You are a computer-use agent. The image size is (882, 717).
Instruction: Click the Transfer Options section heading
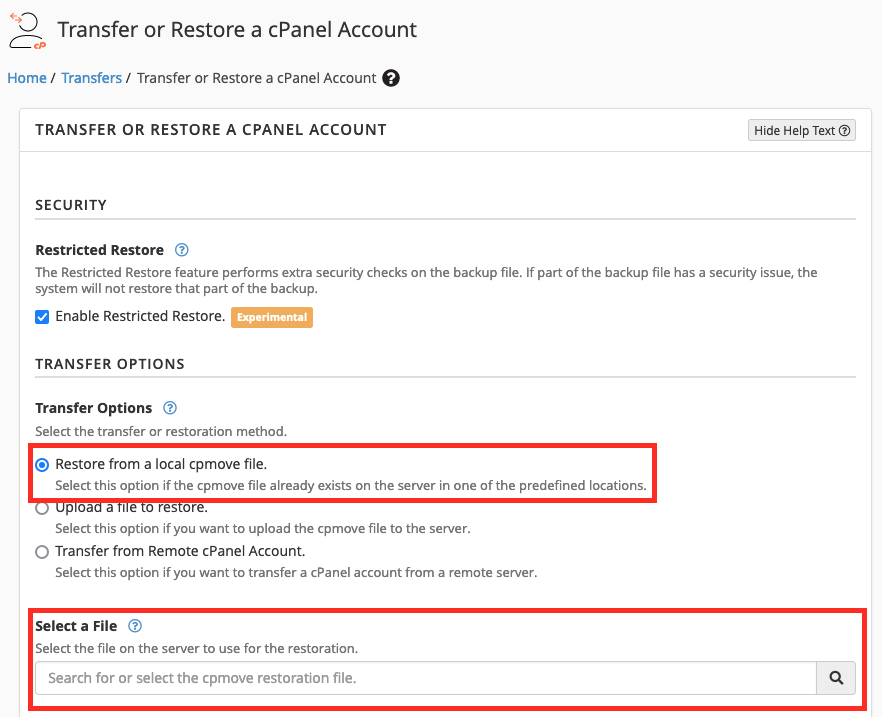pyautogui.click(x=110, y=364)
